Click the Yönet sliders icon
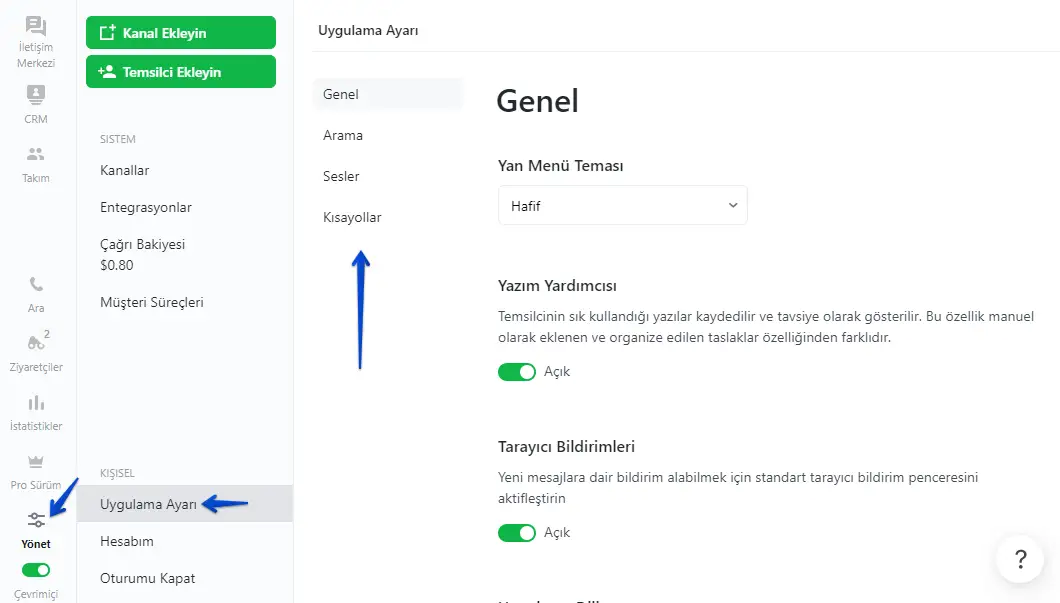The image size is (1060, 603). 36,520
